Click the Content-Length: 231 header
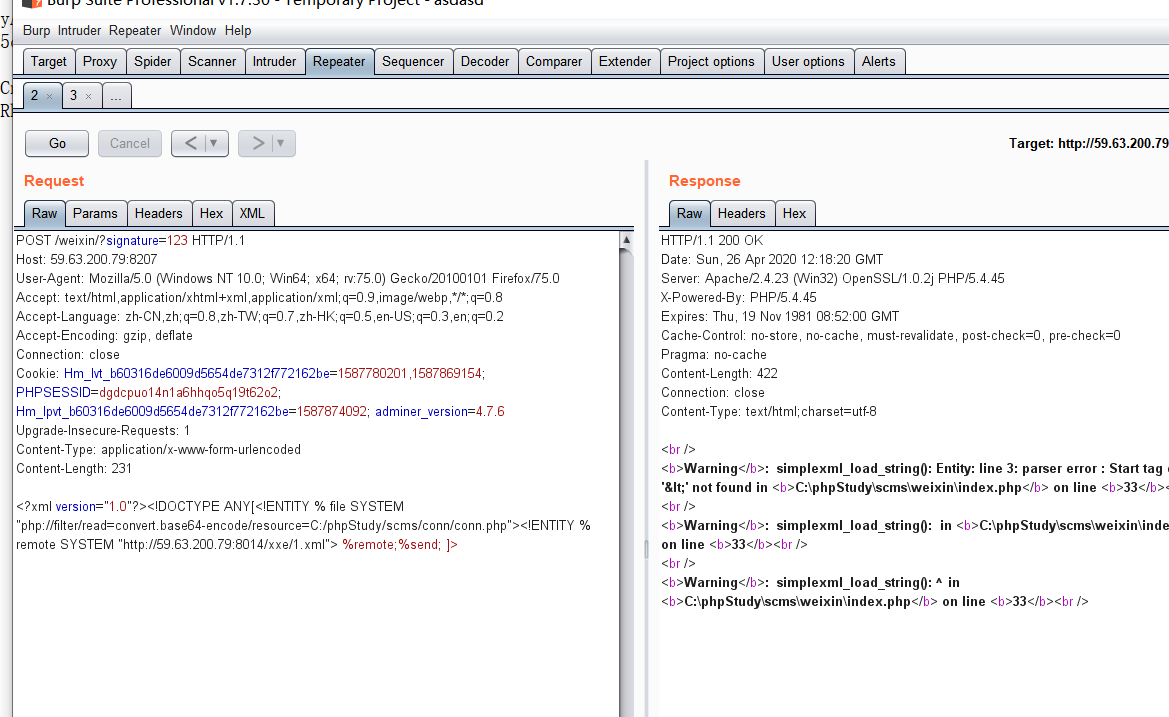 pos(74,469)
